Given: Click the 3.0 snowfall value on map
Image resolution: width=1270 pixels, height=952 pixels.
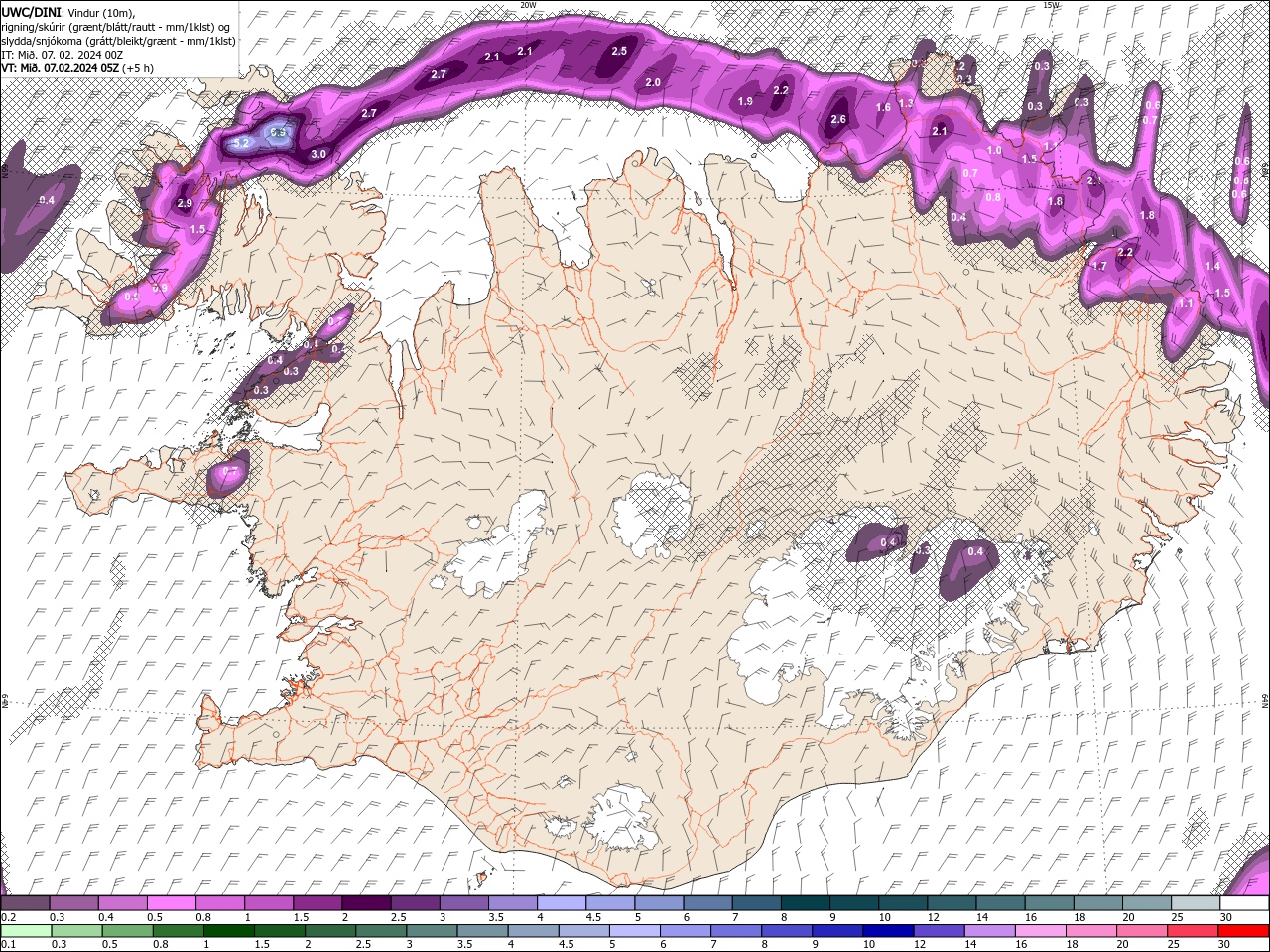Looking at the screenshot, I should 318,154.
